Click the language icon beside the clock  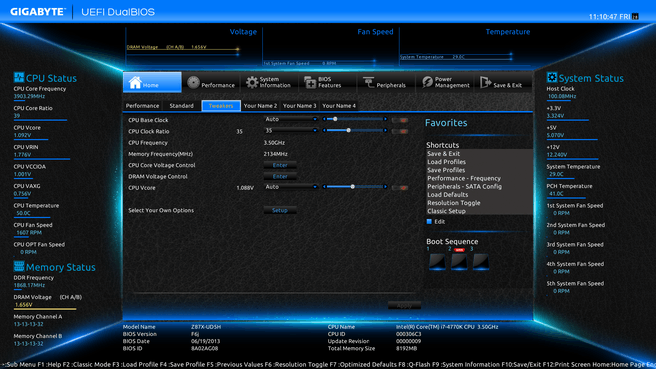pos(636,17)
